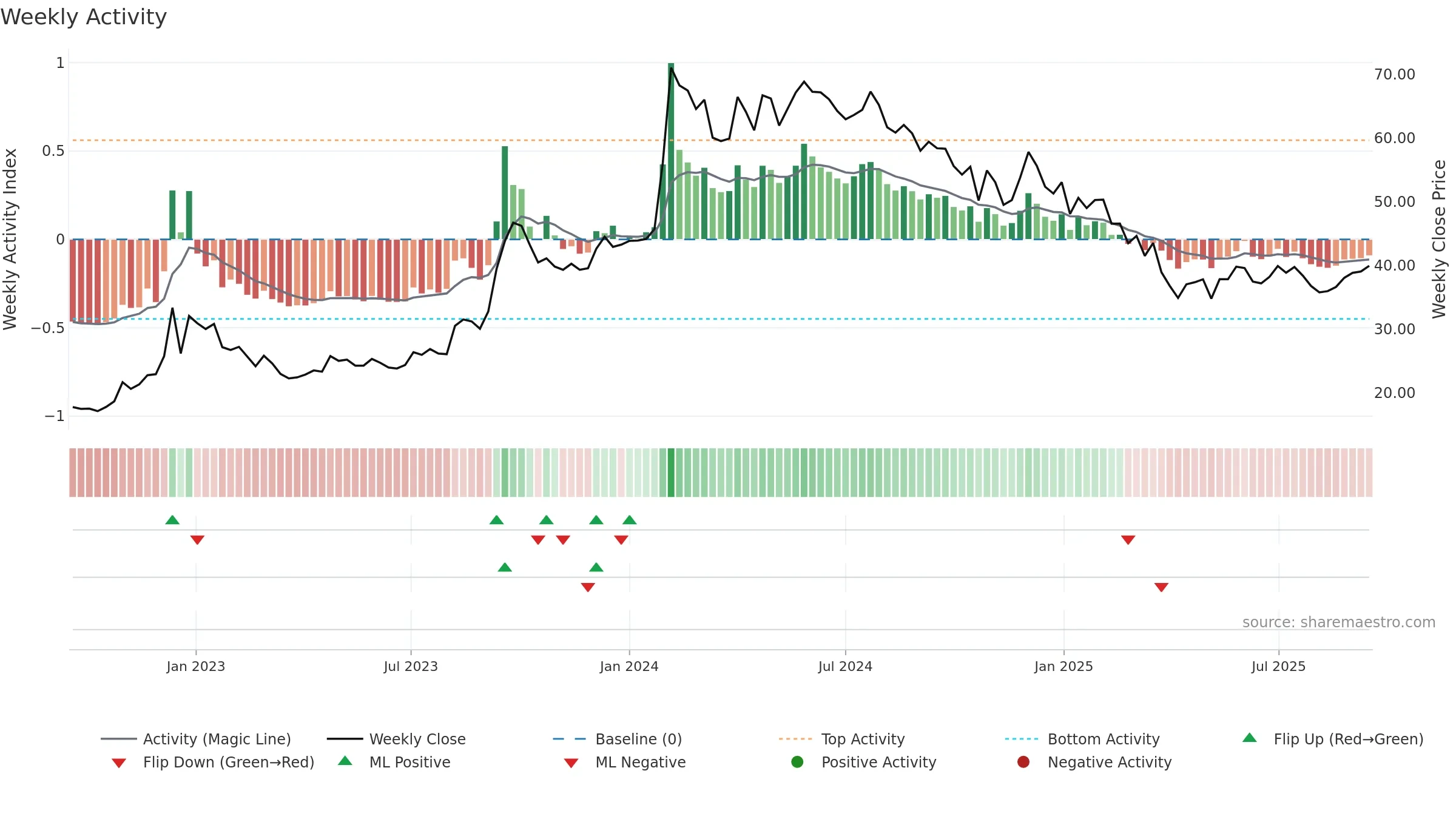Viewport: 1456px width, 819px height.
Task: Click the flip-down marker after Jan 2025
Action: coord(1128,540)
